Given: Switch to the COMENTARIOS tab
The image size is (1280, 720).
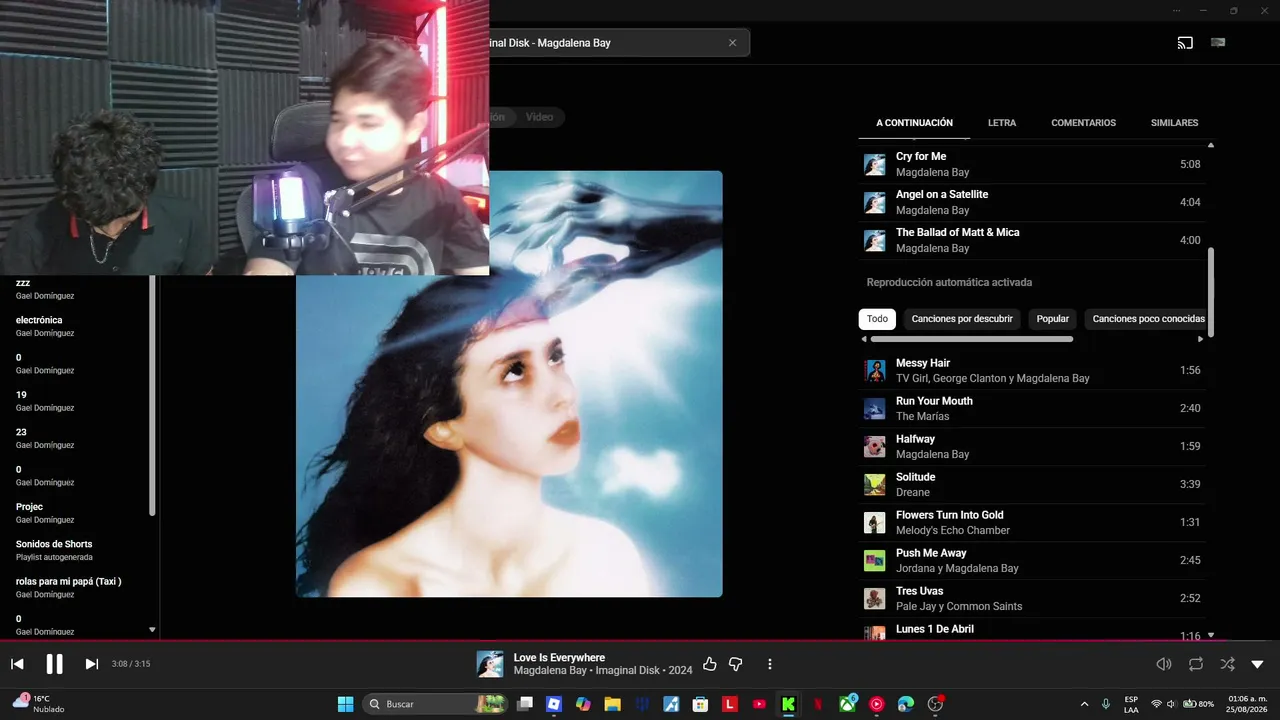Looking at the screenshot, I should pyautogui.click(x=1083, y=123).
